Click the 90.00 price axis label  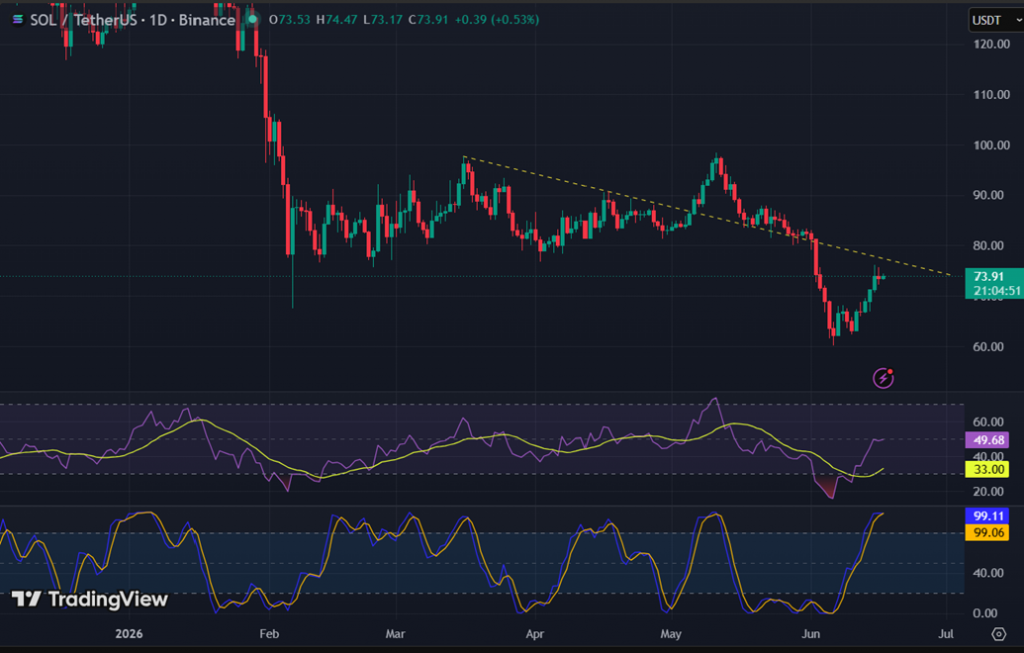click(x=988, y=195)
